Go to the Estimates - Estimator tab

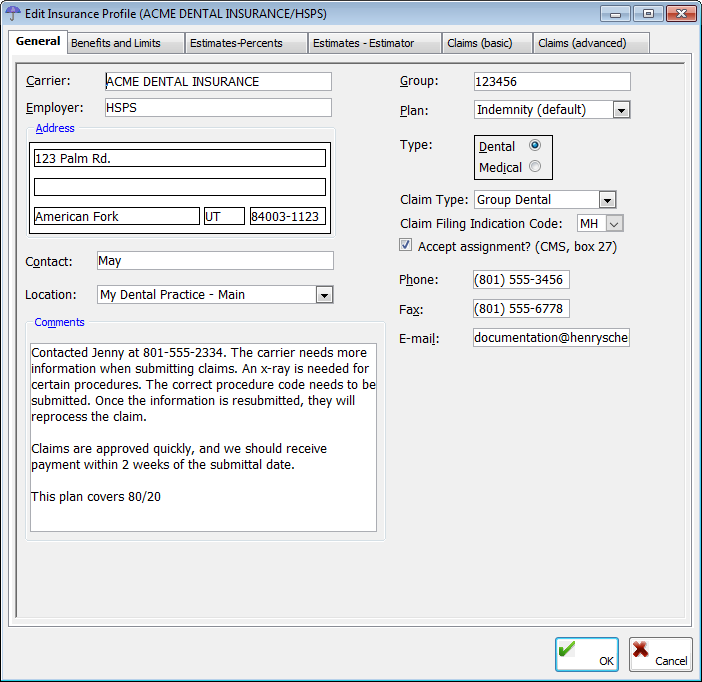(374, 43)
